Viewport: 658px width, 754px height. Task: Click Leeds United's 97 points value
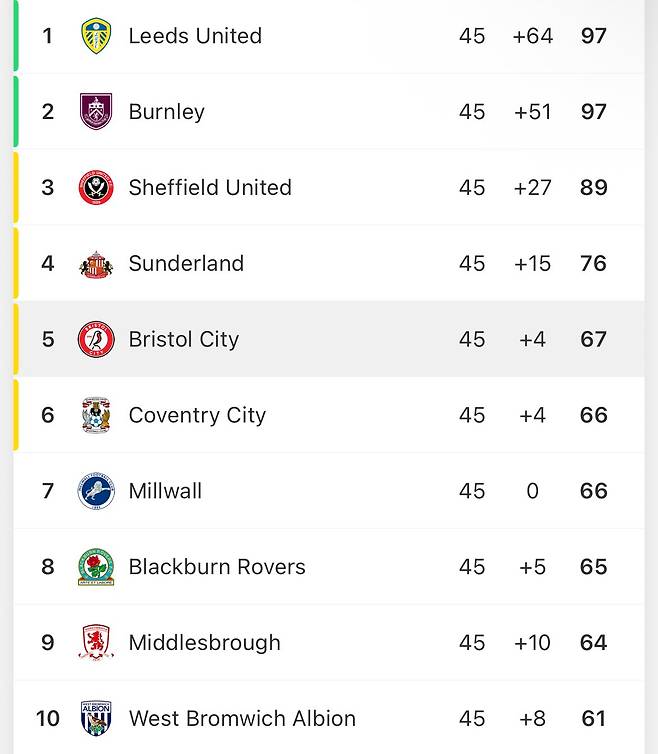[593, 36]
